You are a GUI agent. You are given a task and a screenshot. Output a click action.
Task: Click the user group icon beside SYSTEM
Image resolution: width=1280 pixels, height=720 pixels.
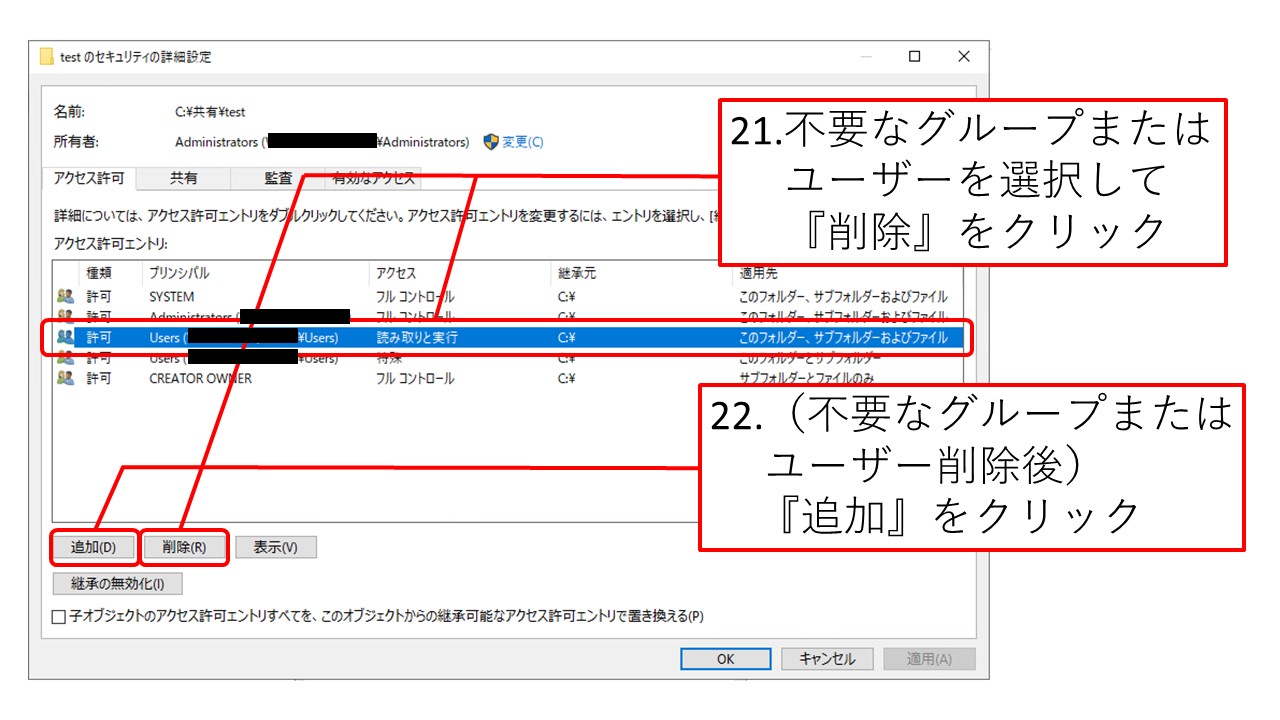click(66, 296)
